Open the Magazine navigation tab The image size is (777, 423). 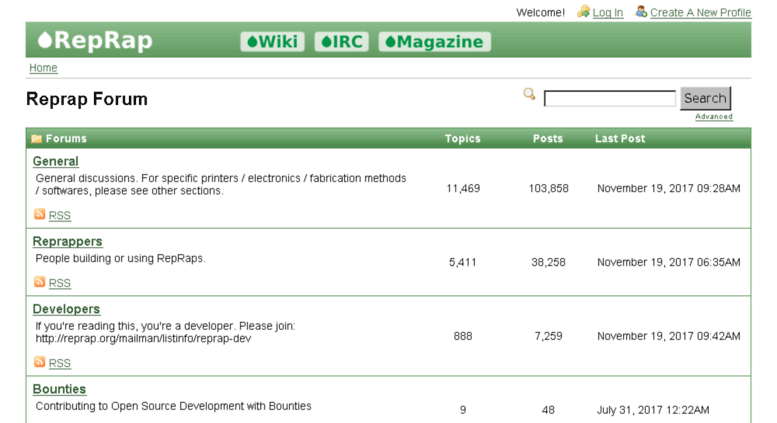click(435, 42)
